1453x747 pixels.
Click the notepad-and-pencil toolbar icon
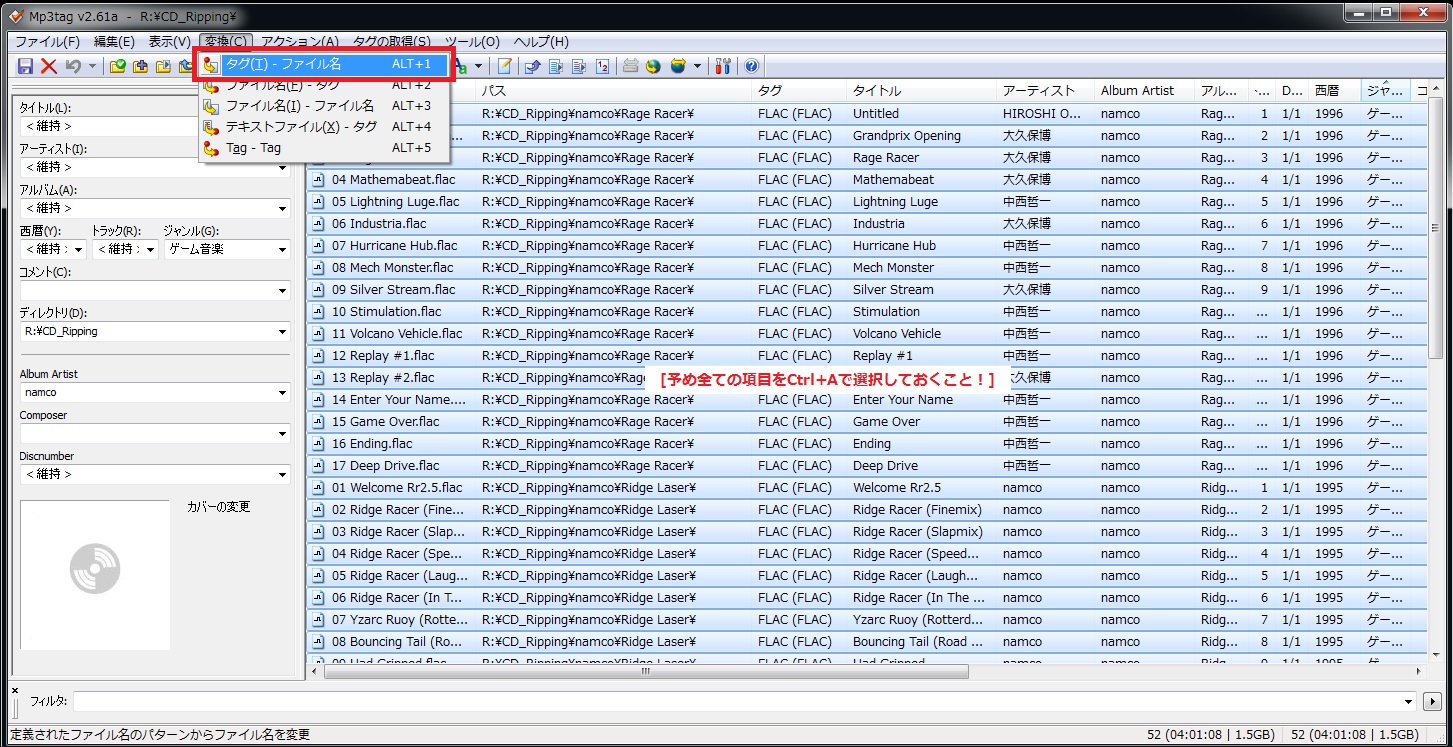tap(505, 66)
